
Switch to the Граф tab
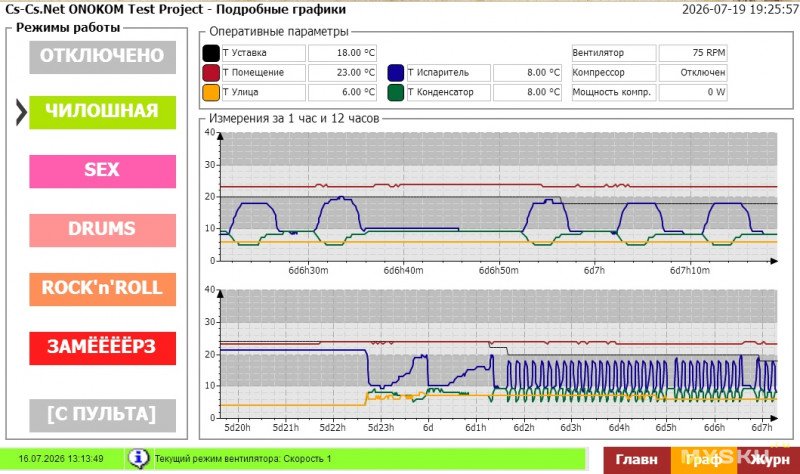click(x=704, y=460)
